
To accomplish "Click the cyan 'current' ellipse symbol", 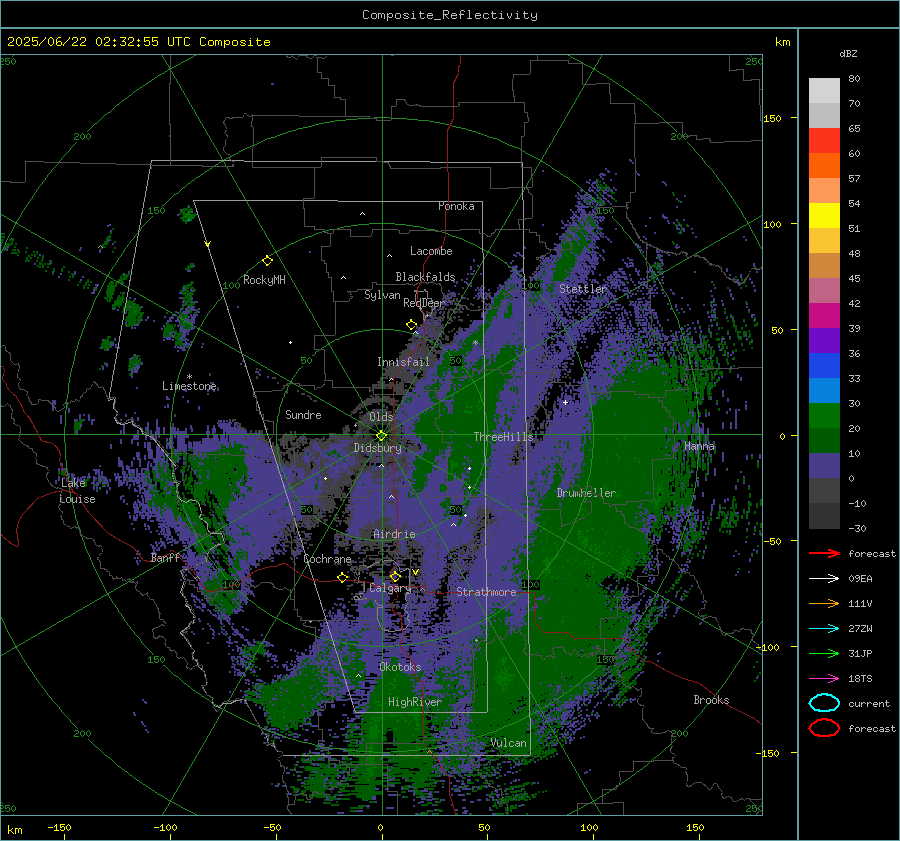I will click(x=824, y=703).
